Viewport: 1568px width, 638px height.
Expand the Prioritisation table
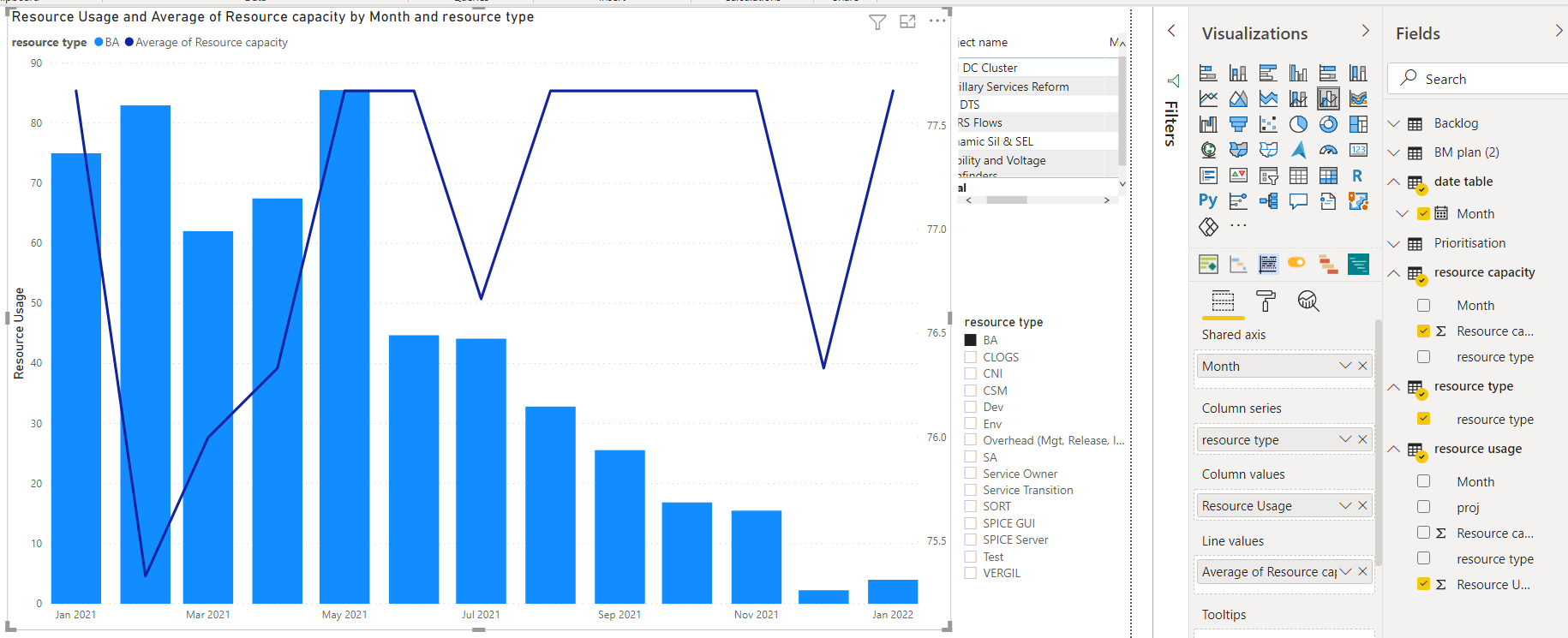point(1394,243)
